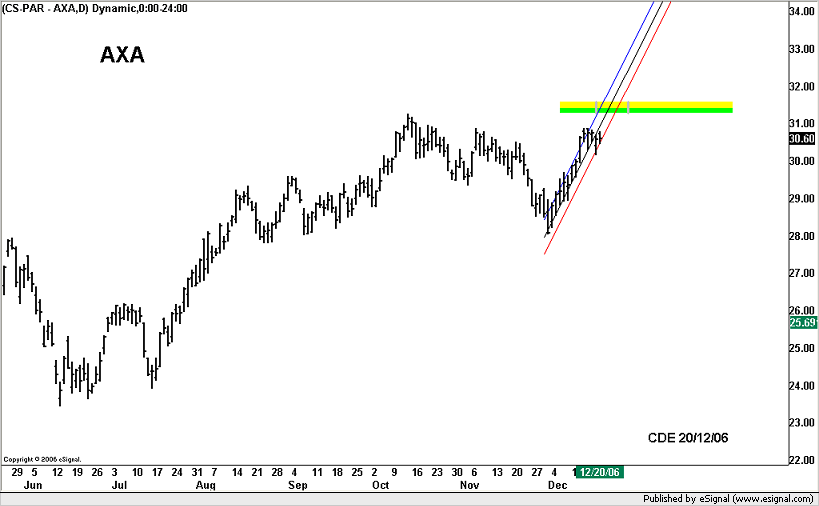Select the Aug month label on time axis
The width and height of the screenshot is (819, 506).
click(x=205, y=485)
